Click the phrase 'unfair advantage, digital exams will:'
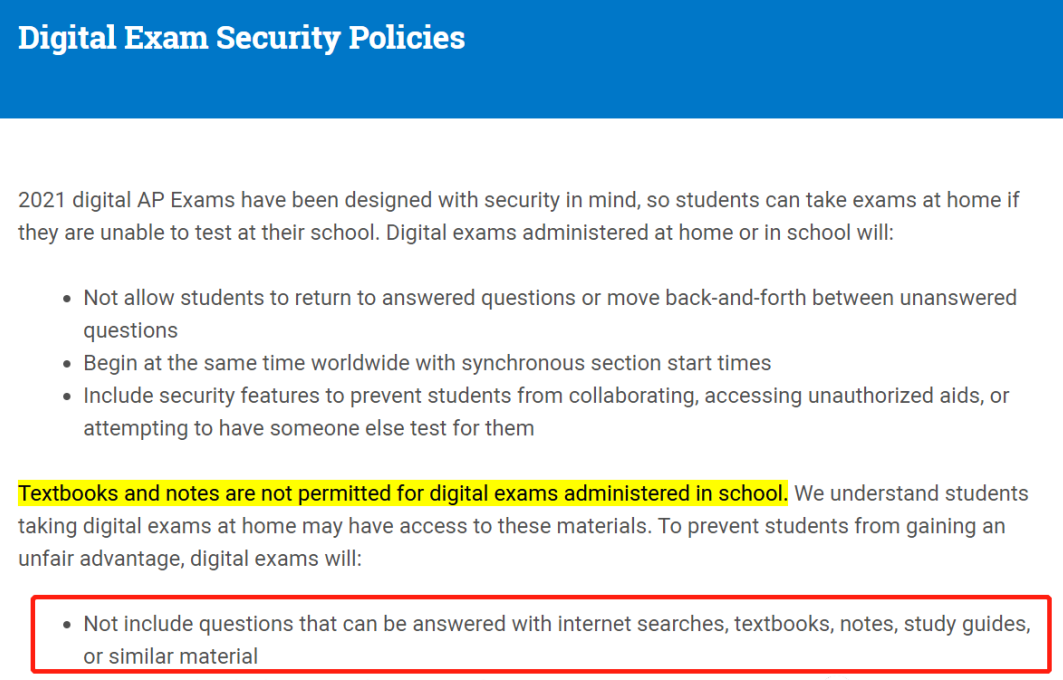The image size is (1063, 680). click(190, 559)
